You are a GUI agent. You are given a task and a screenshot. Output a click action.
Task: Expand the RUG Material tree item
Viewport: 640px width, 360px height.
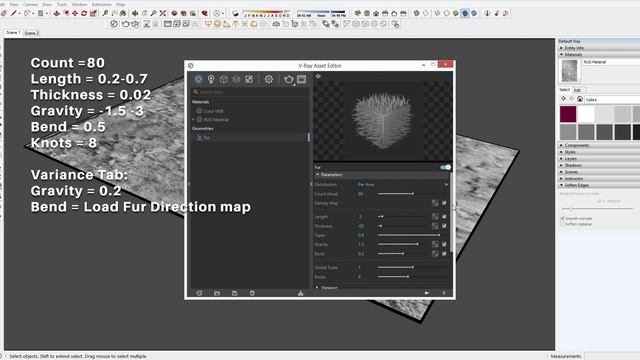pos(193,120)
